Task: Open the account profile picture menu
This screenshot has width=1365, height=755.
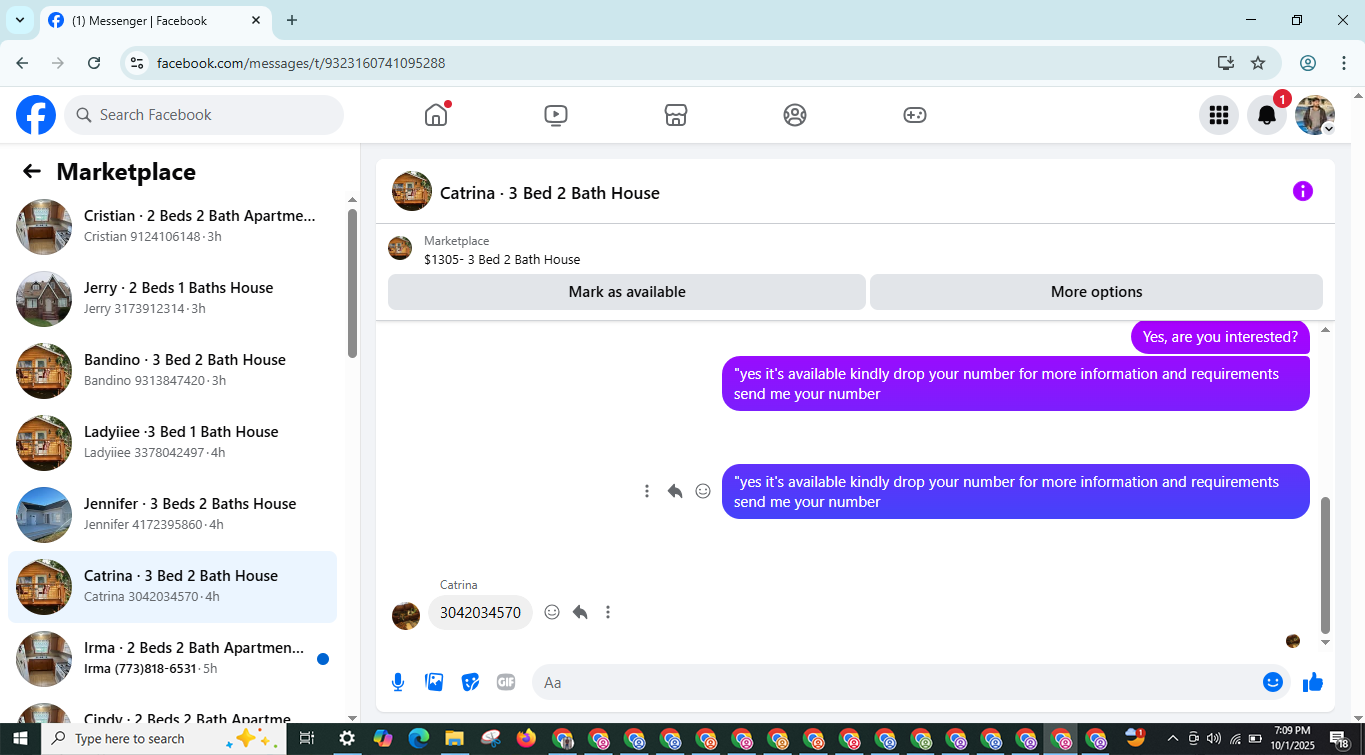Action: click(x=1315, y=115)
